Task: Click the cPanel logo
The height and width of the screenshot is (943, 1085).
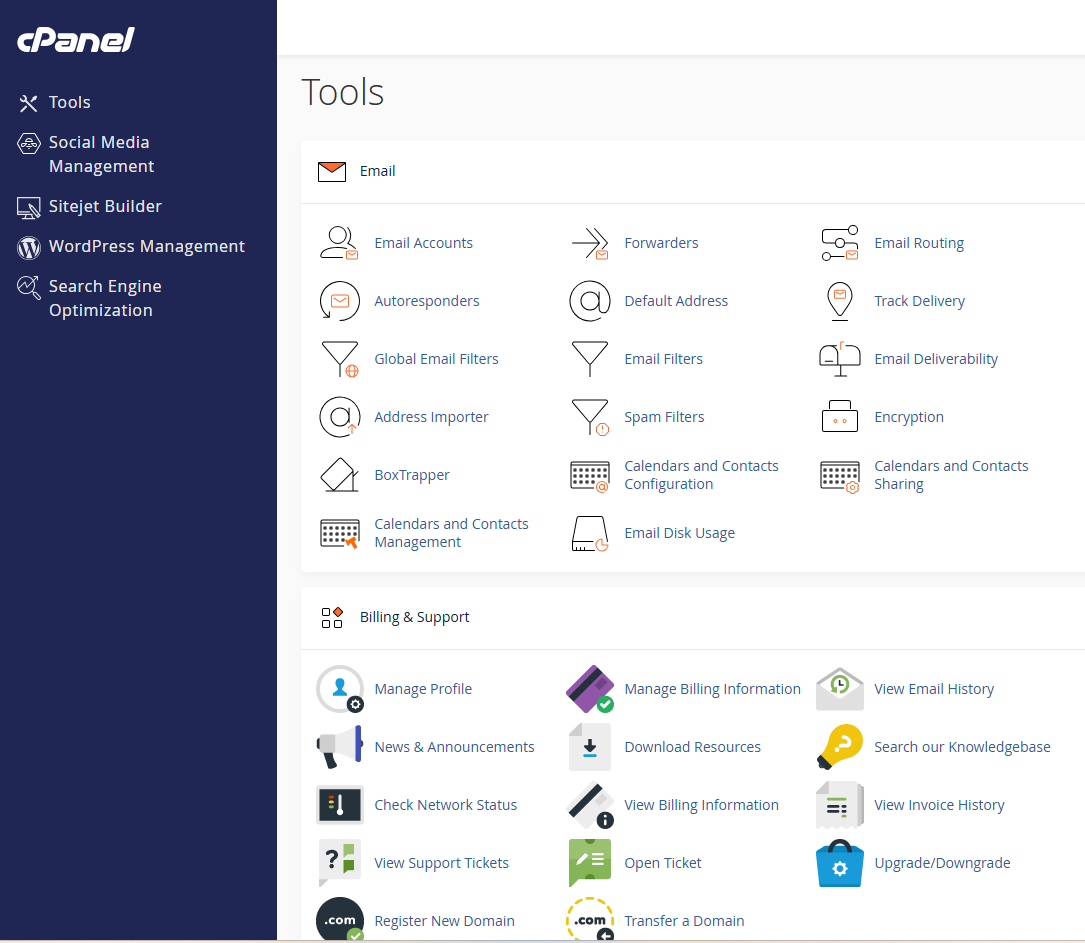Action: coord(75,39)
